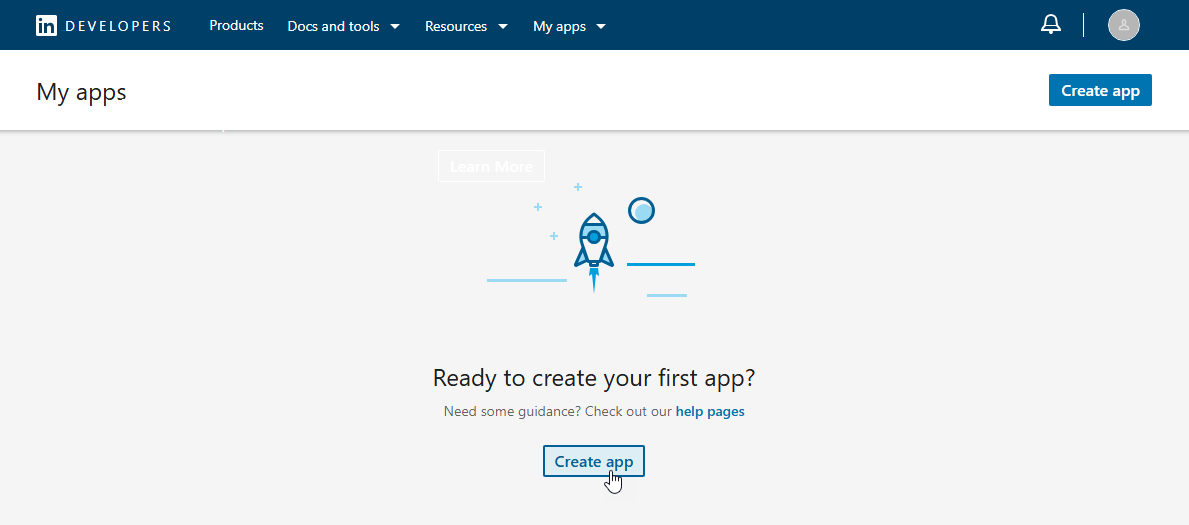Open the profile avatar menu
1189x525 pixels.
pyautogui.click(x=1123, y=25)
